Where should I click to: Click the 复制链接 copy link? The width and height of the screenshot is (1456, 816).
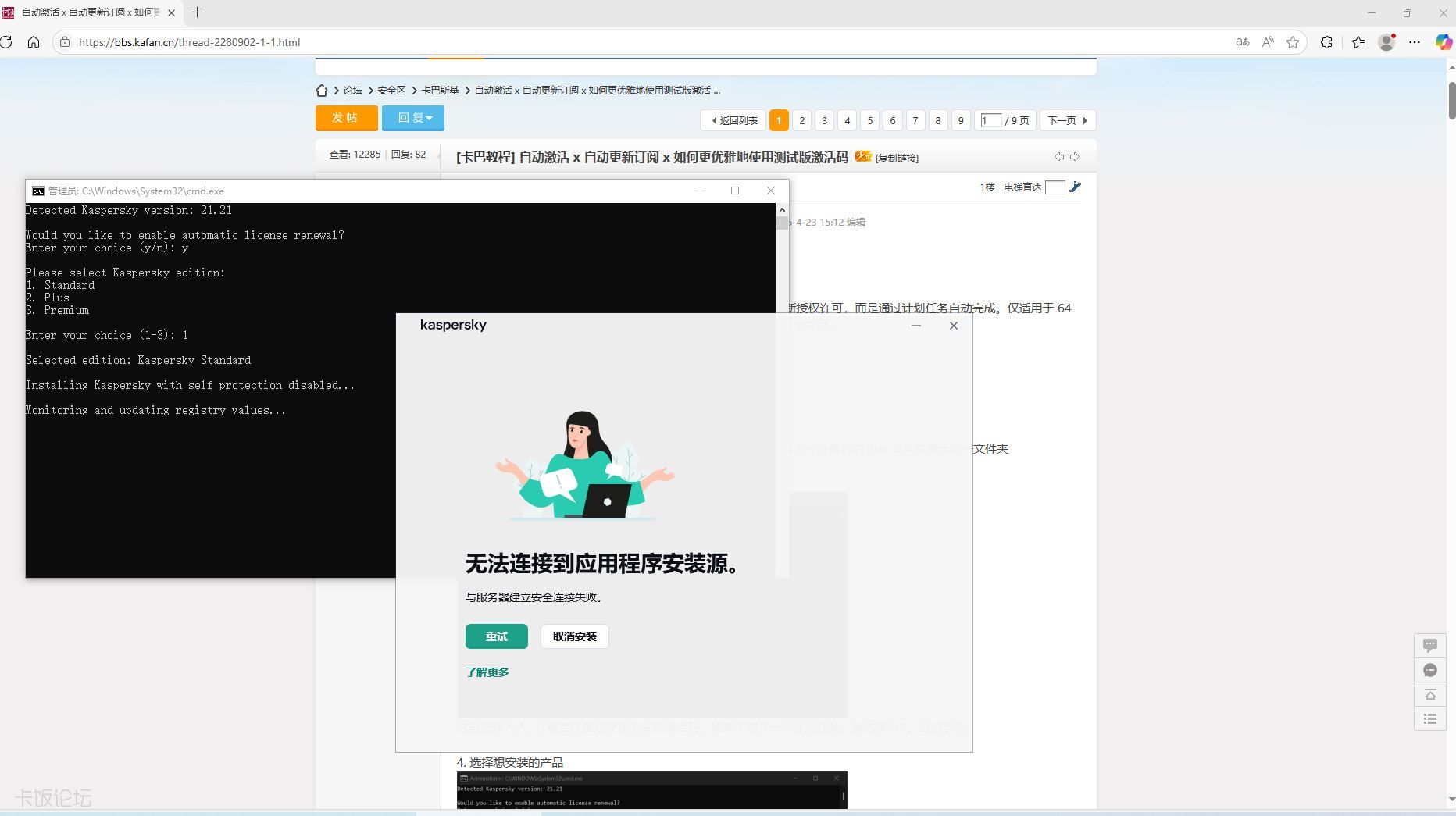tap(897, 158)
